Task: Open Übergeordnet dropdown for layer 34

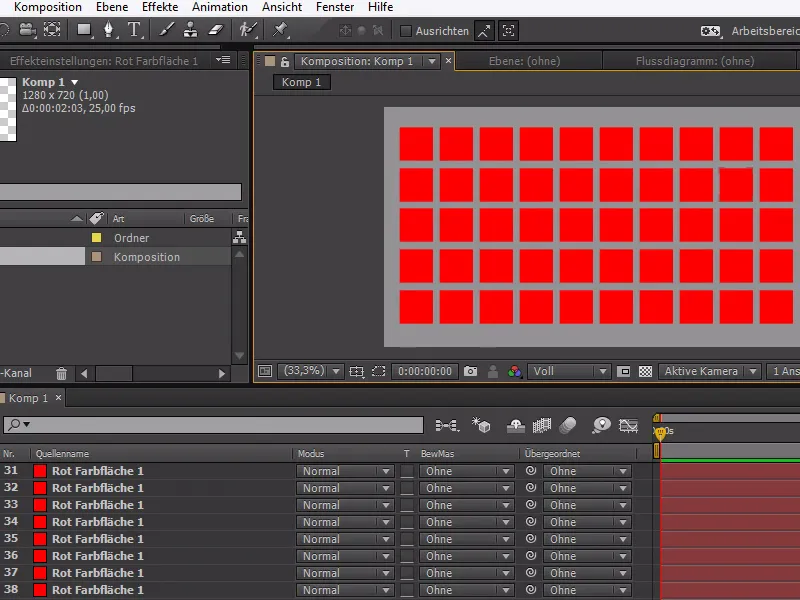Action: pyautogui.click(x=587, y=522)
